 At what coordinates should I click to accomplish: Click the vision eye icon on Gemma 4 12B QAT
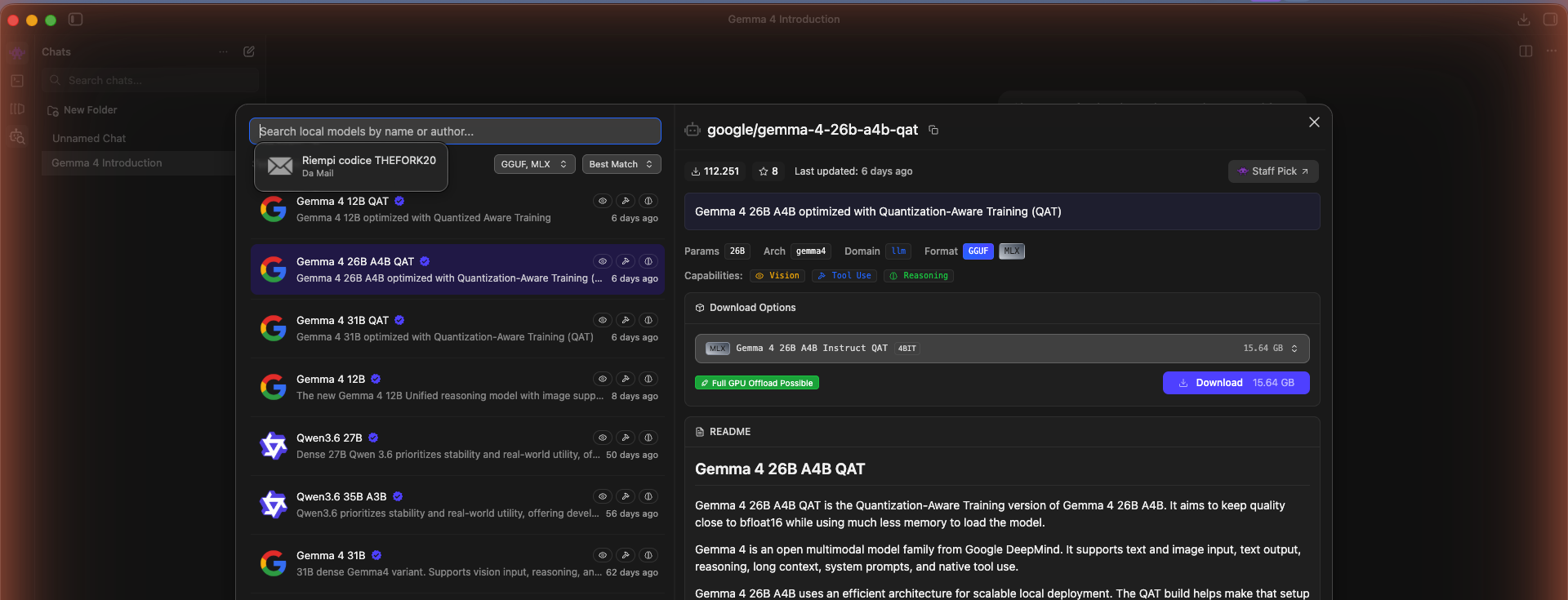(x=603, y=201)
